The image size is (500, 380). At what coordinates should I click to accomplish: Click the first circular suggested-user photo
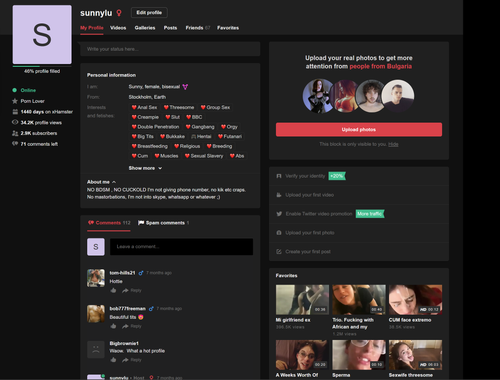318,96
